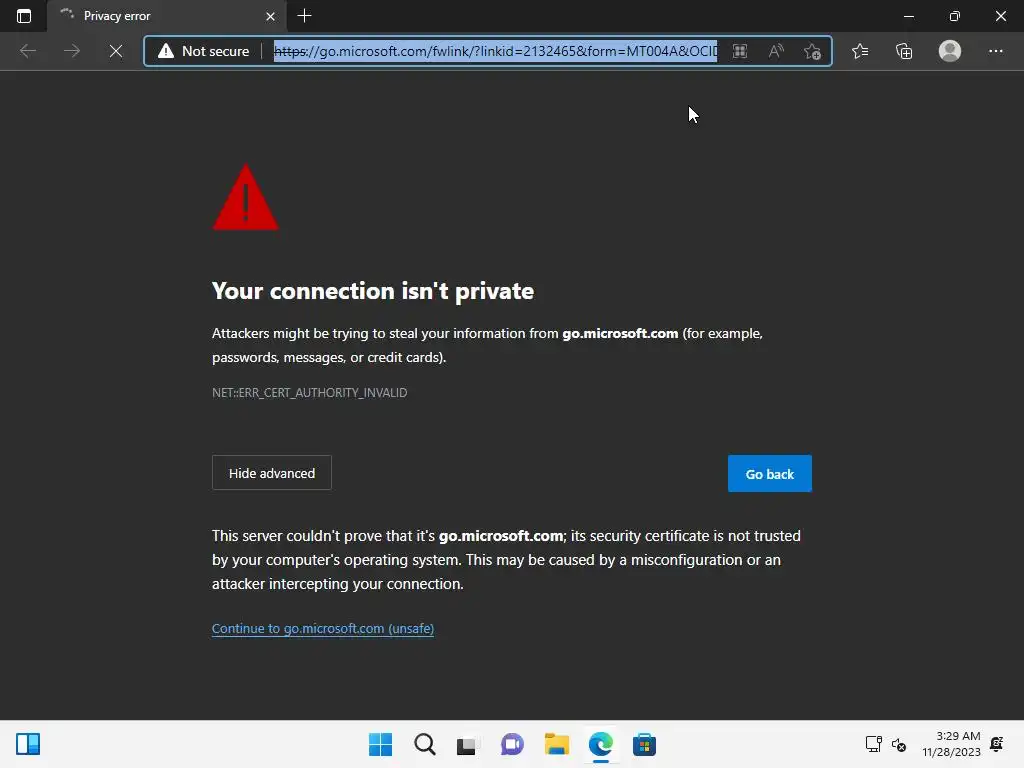This screenshot has height=768, width=1024.
Task: Select the Privacy error tab
Action: click(x=166, y=16)
